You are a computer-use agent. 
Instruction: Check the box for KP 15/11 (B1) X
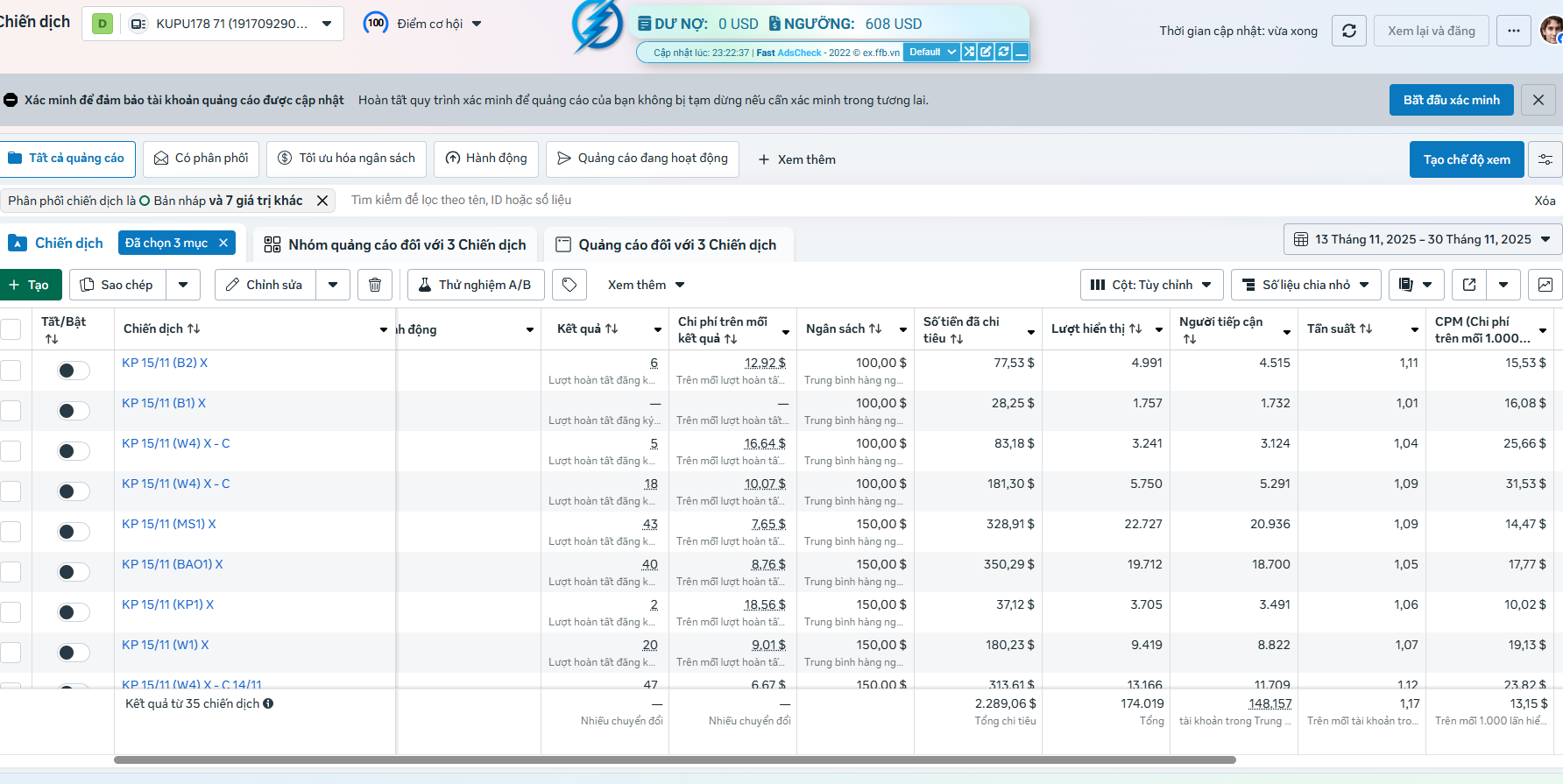point(11,411)
